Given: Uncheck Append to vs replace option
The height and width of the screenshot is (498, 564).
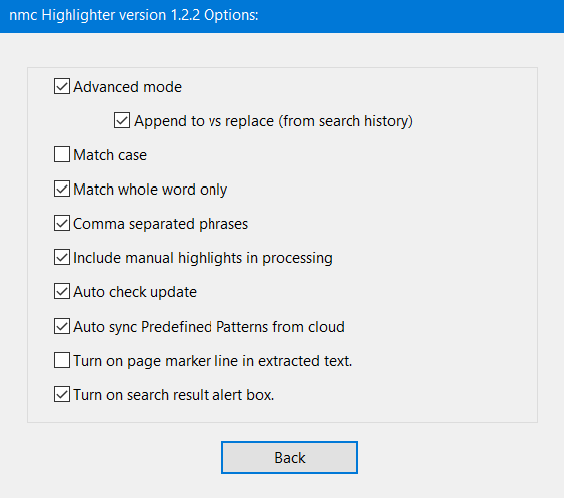Looking at the screenshot, I should [x=122, y=120].
